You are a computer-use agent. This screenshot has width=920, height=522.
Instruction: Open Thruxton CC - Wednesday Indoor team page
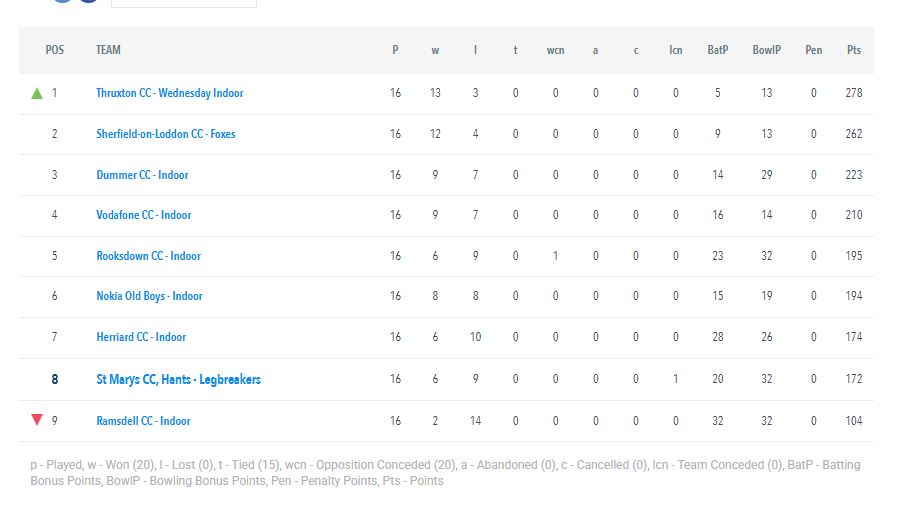pos(170,93)
